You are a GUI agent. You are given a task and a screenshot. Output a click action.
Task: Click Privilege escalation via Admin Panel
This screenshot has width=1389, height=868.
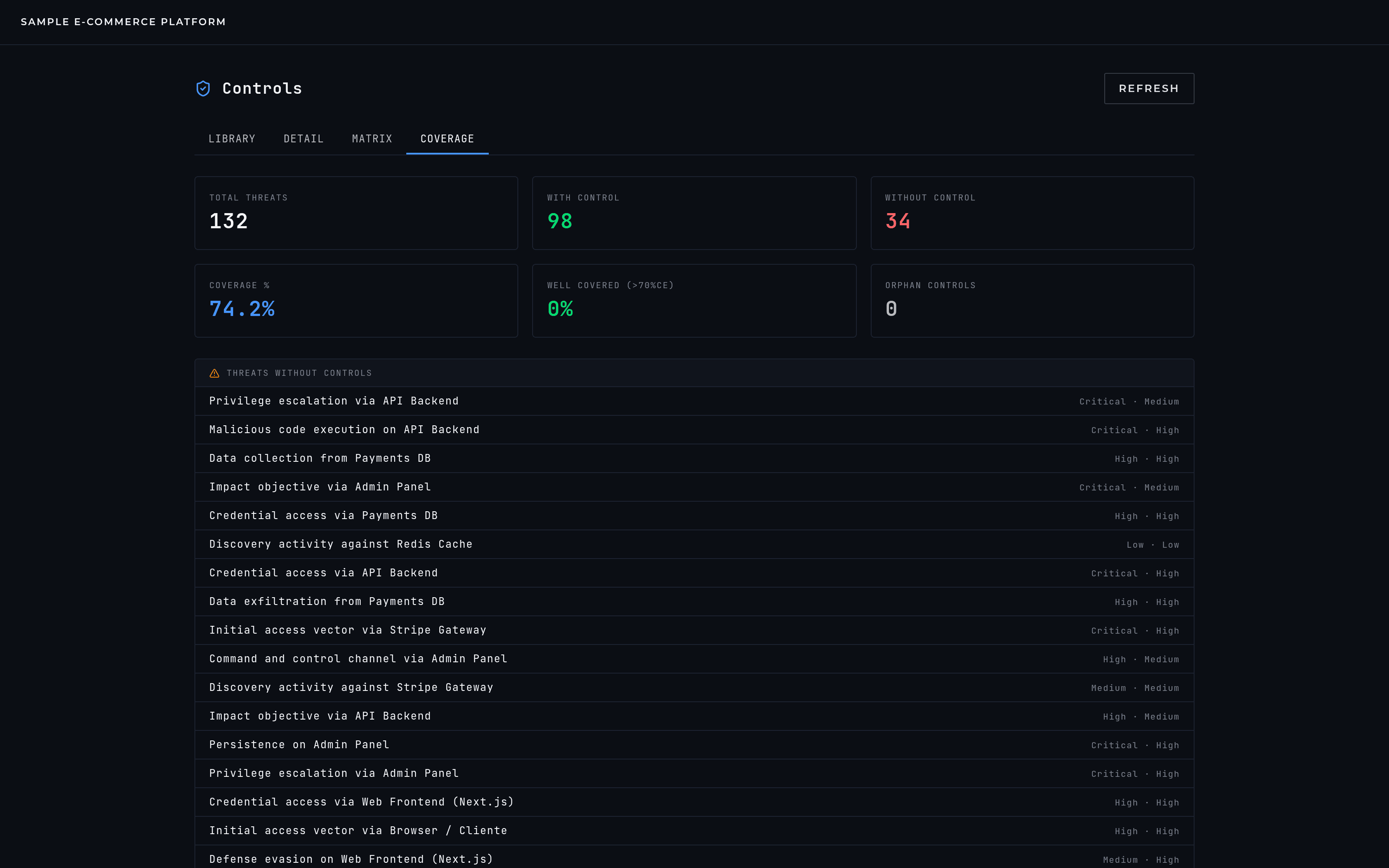click(x=694, y=774)
